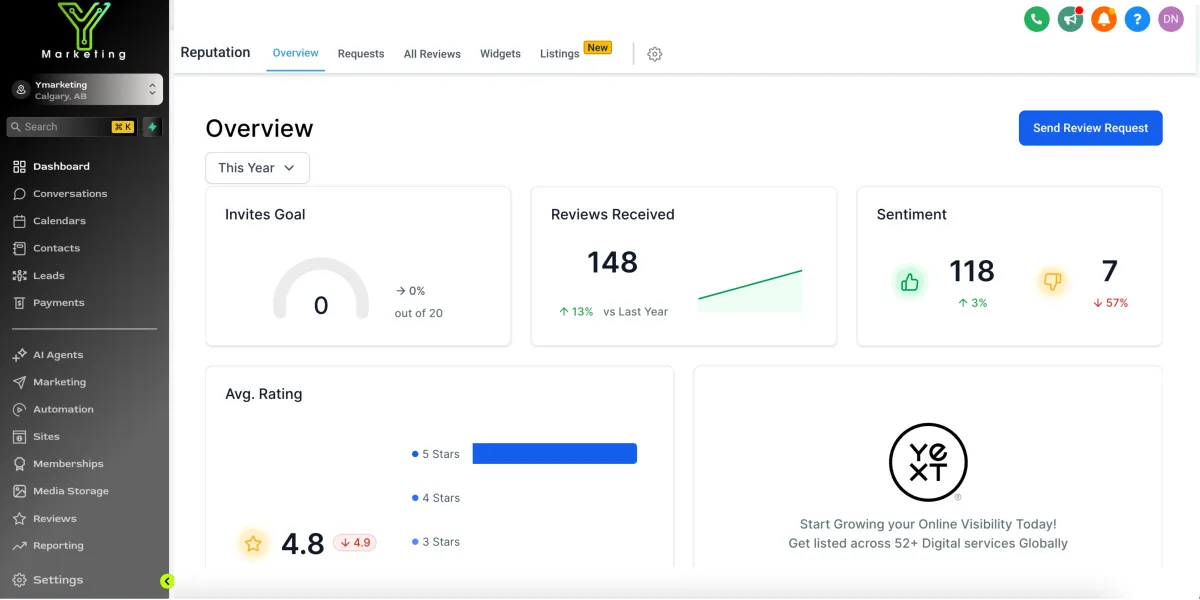
Task: Select the Requests tab
Action: coord(361,54)
